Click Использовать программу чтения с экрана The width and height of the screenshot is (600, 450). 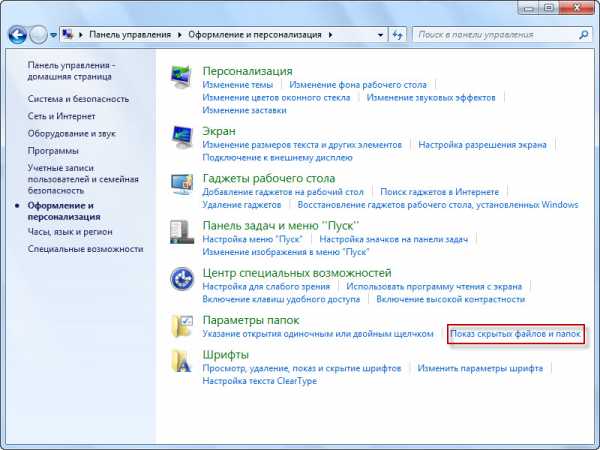coord(434,287)
